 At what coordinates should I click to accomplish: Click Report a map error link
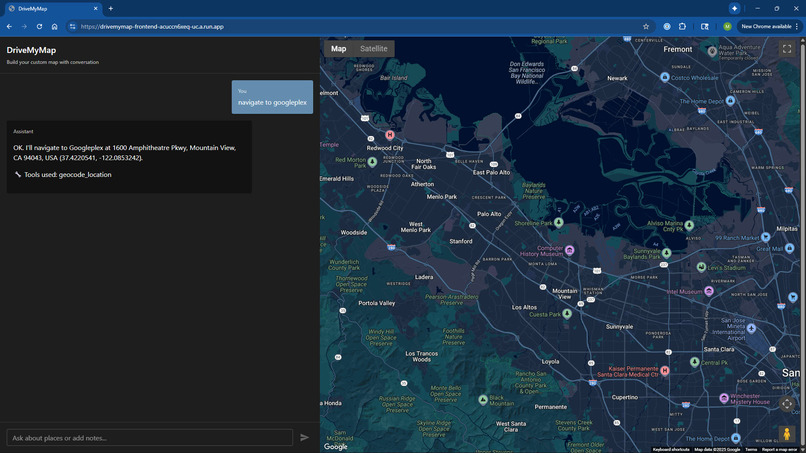(x=779, y=449)
